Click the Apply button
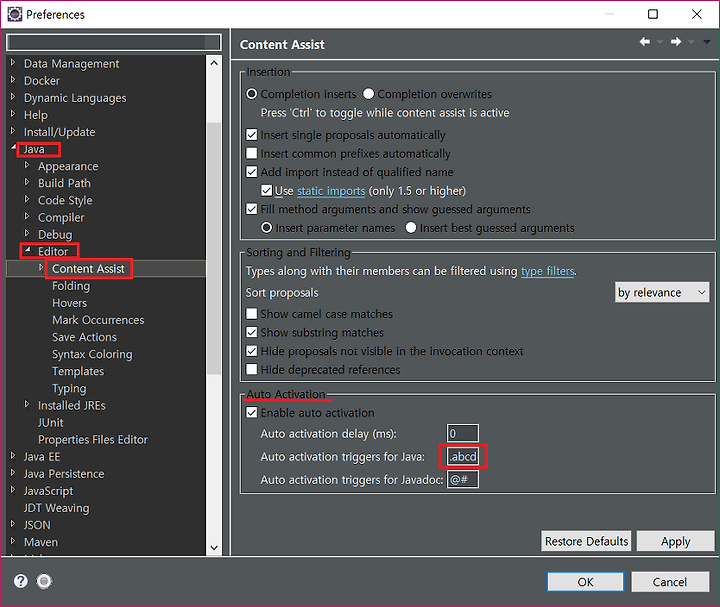The width and height of the screenshot is (720, 607). pyautogui.click(x=675, y=541)
